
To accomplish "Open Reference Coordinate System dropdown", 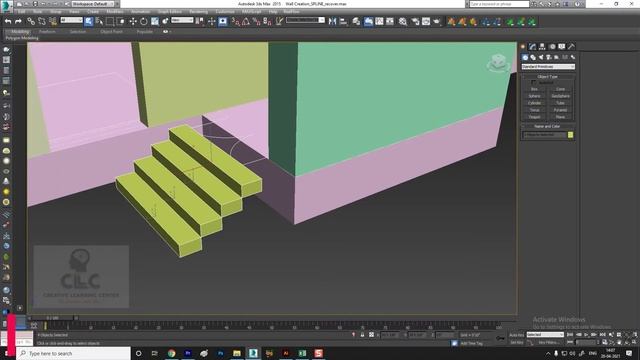I will click(x=182, y=20).
